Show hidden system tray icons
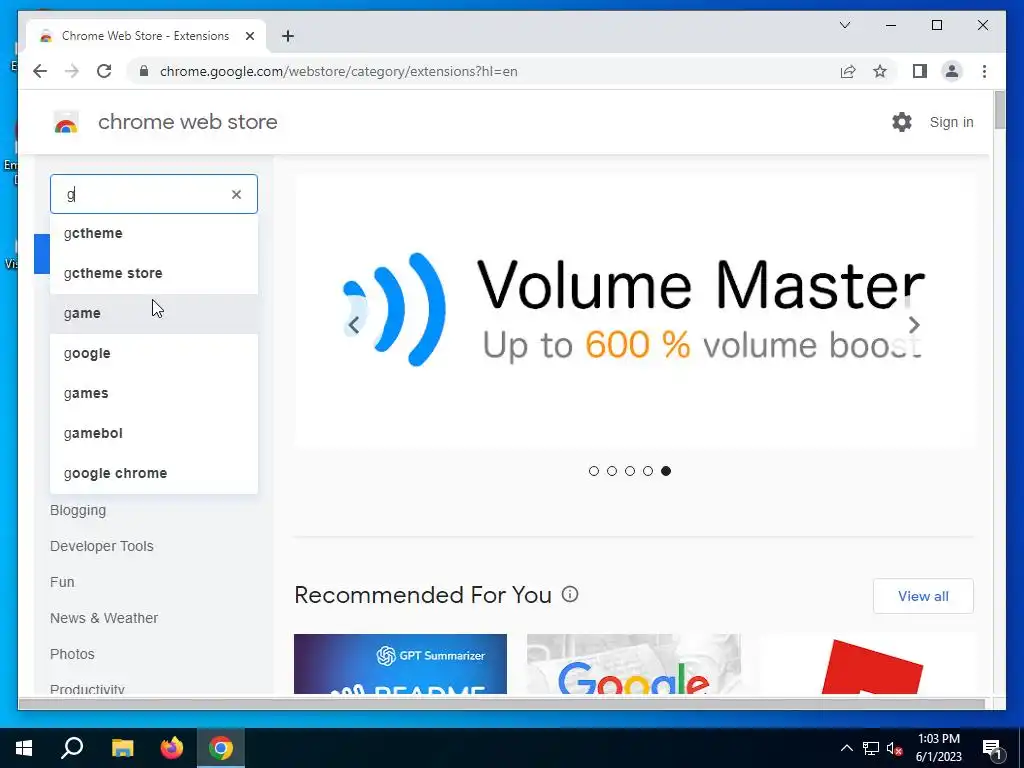Viewport: 1024px width, 768px height. click(846, 748)
